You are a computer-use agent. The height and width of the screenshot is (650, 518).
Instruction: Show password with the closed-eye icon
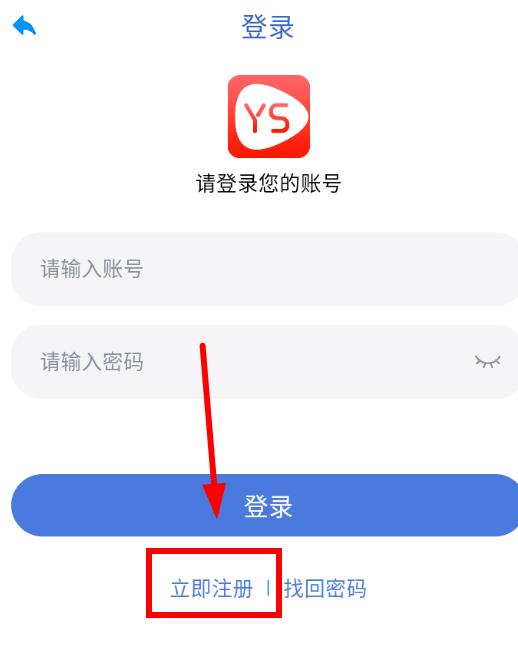[x=487, y=361]
